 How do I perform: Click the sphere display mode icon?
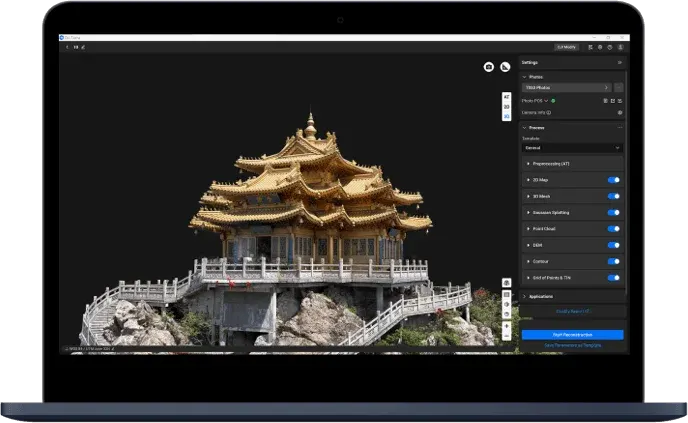(506, 314)
